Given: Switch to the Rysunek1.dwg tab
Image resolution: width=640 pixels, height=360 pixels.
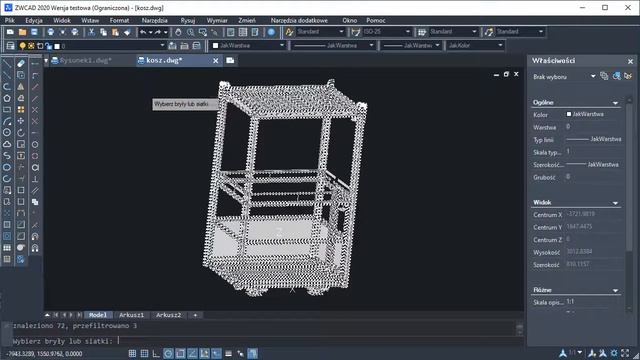Looking at the screenshot, I should point(86,60).
